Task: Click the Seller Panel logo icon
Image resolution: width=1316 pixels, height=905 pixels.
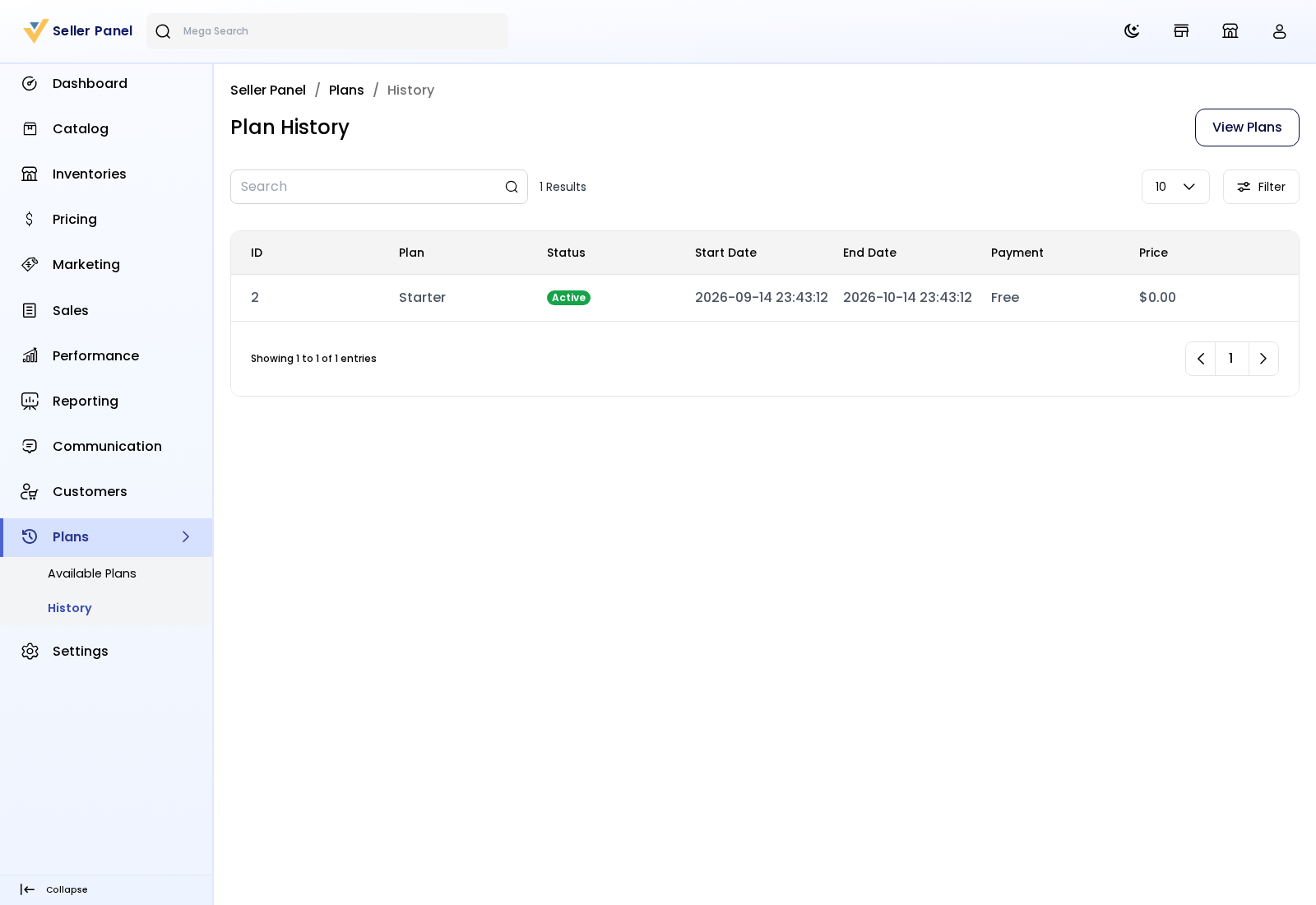Action: (36, 31)
